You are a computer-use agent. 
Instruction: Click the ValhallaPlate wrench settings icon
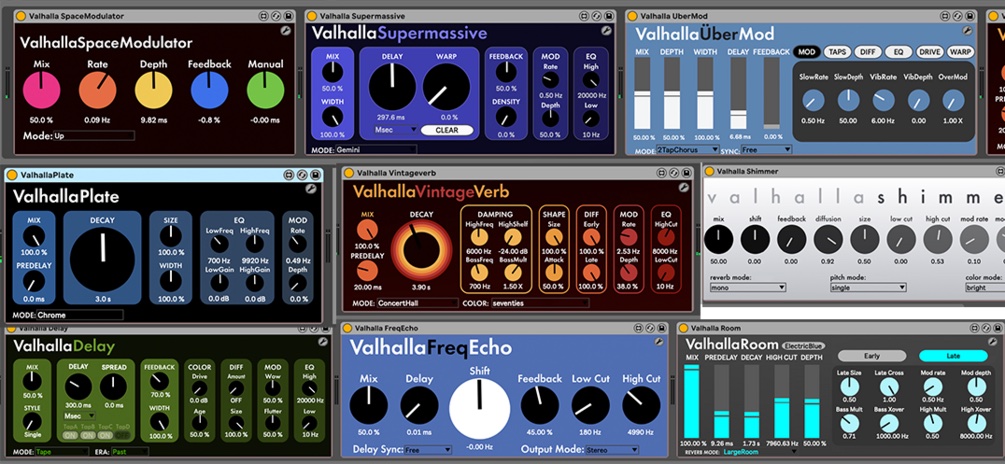(311, 189)
